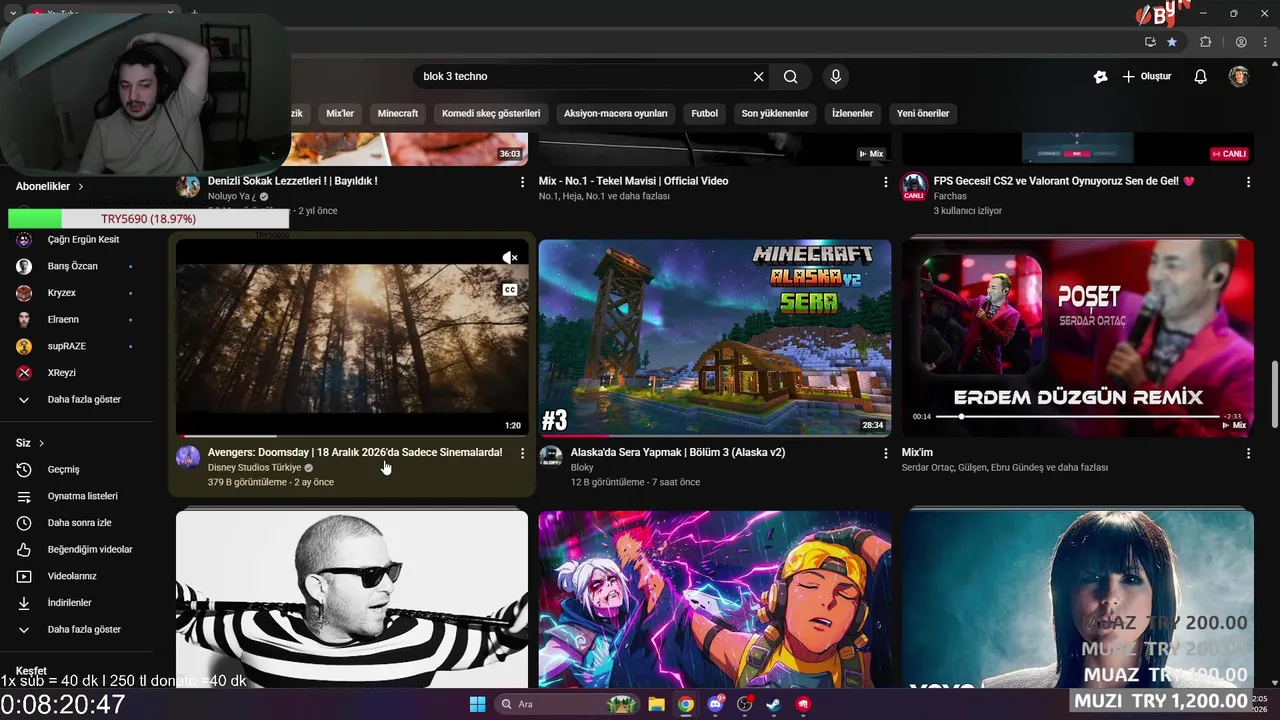Expand Daha fazla göster under Siz section

(x=76, y=629)
